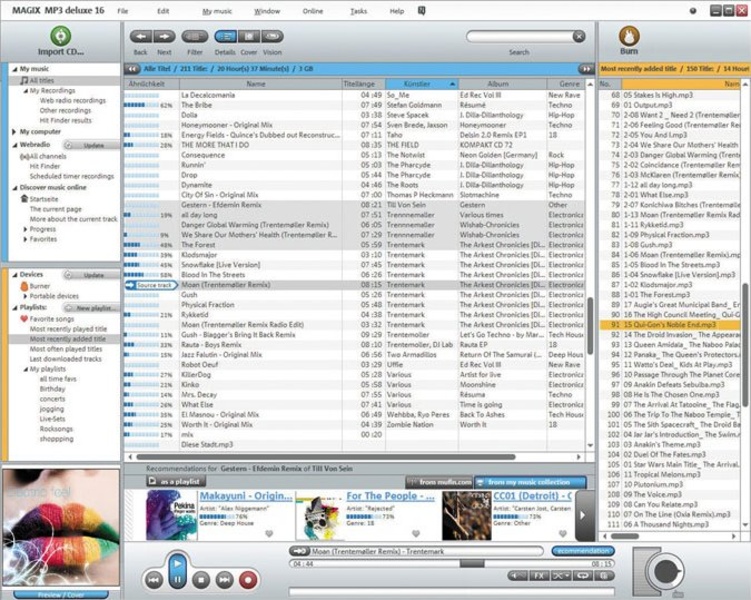751x600 pixels.
Task: Click the shuffle mode button in player
Action: pos(560,576)
